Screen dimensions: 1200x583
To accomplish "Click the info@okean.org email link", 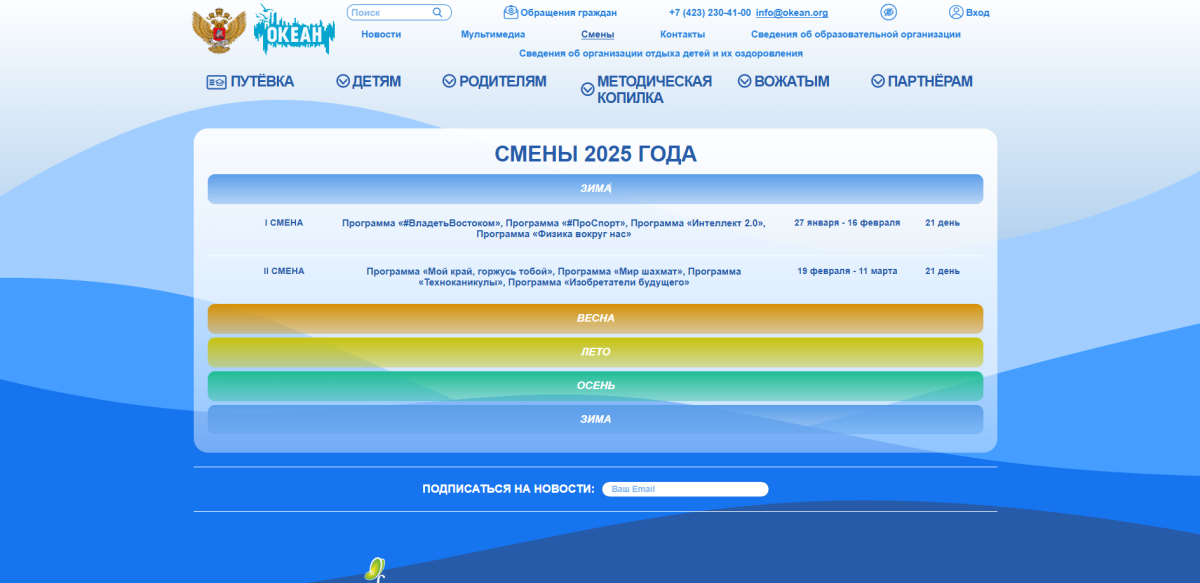I will point(792,13).
